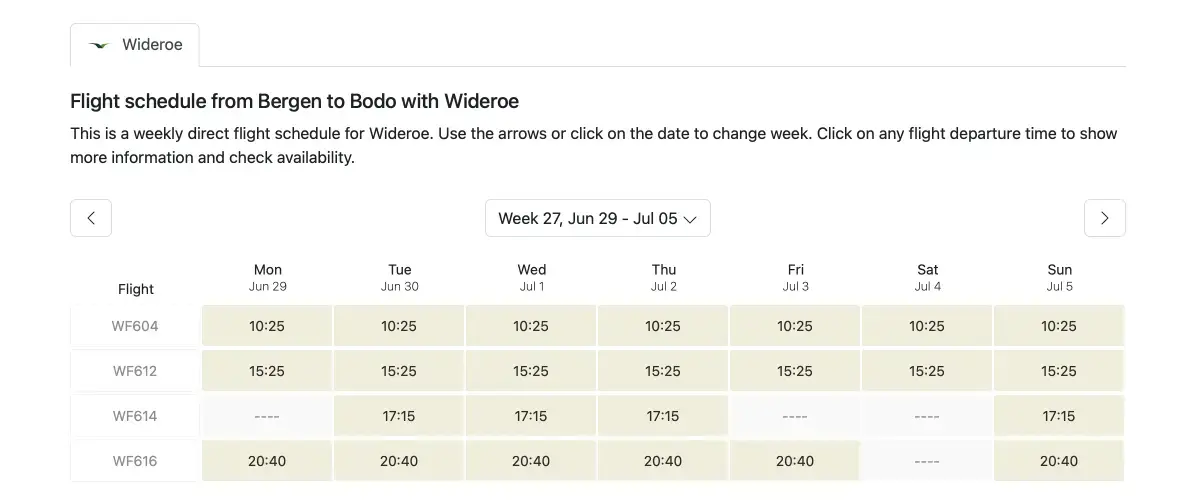
Task: Select the 20:40 flight on Fri Jul 3
Action: pos(795,461)
